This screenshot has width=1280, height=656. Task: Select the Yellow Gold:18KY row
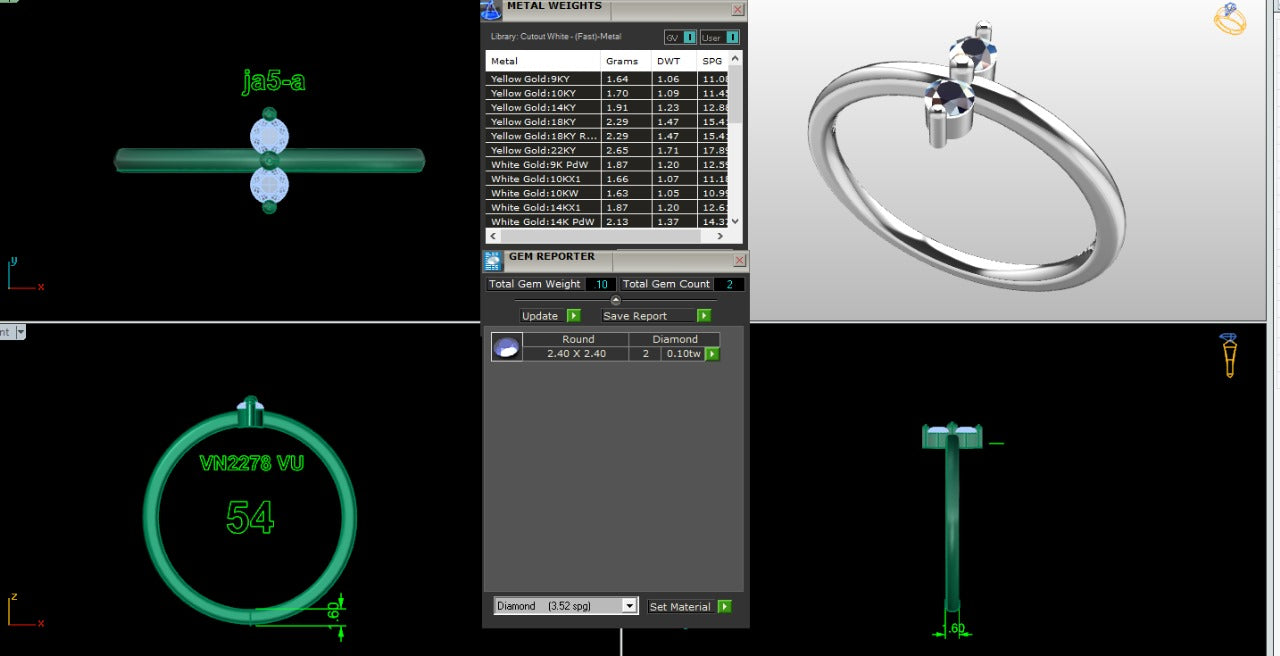click(607, 121)
